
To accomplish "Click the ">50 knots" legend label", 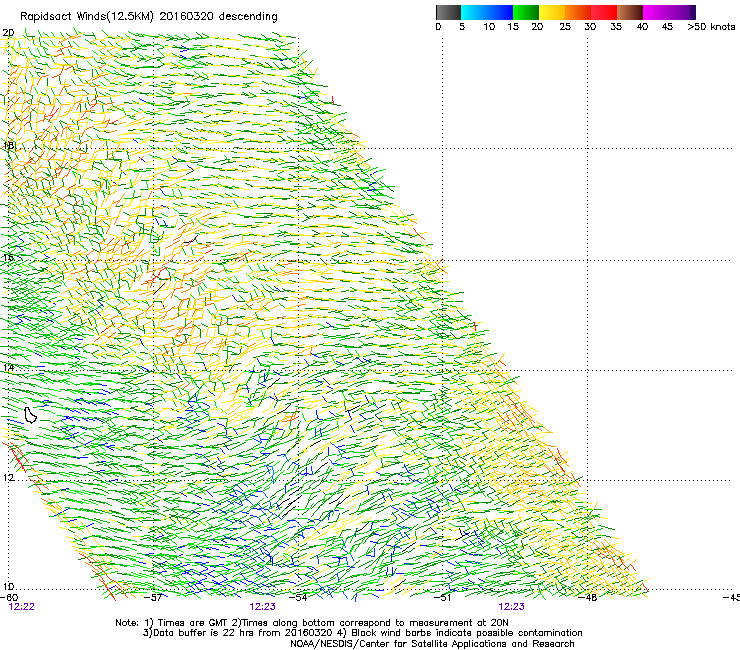I will 711,26.
